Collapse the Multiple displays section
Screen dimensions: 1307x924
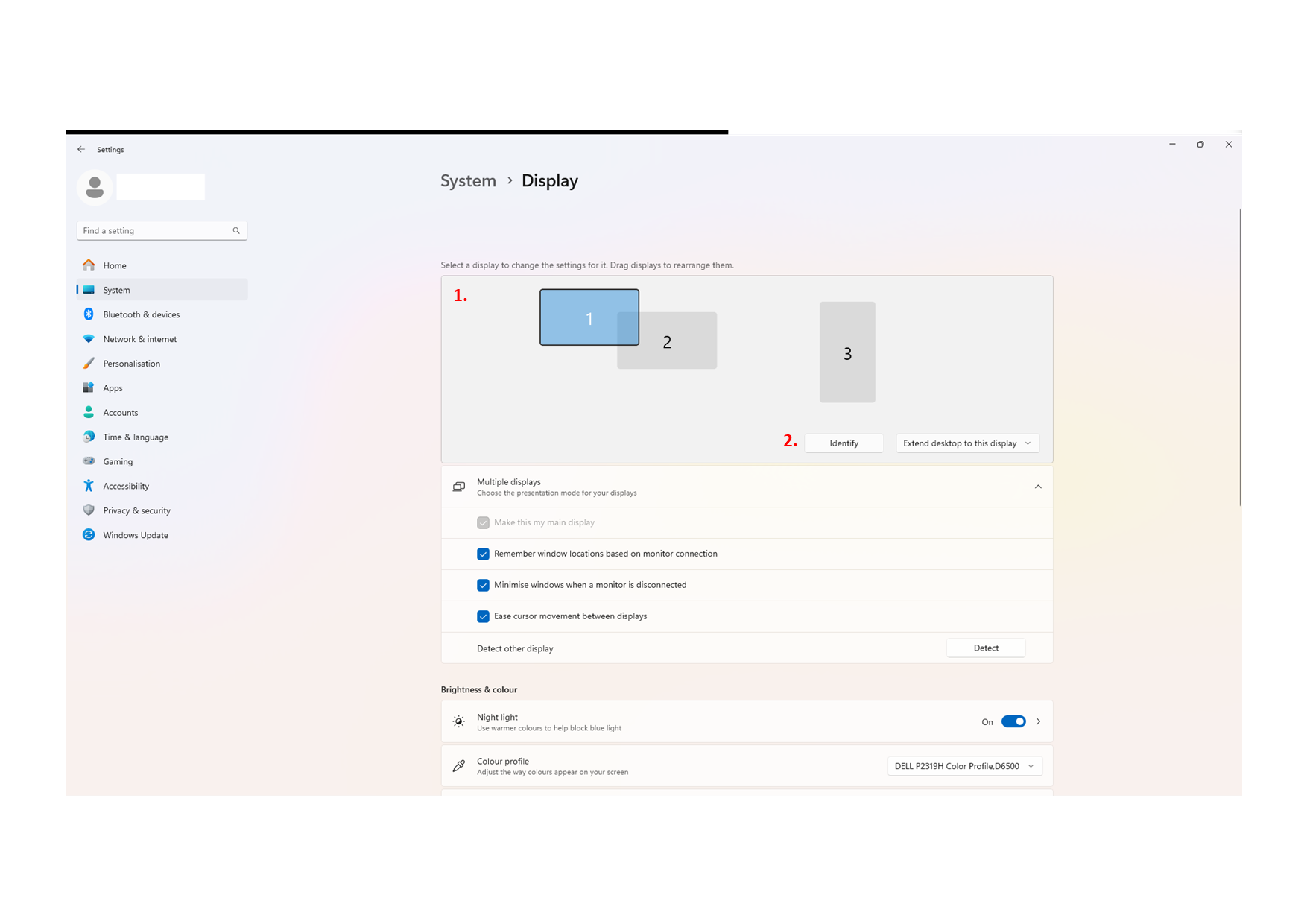tap(1037, 487)
